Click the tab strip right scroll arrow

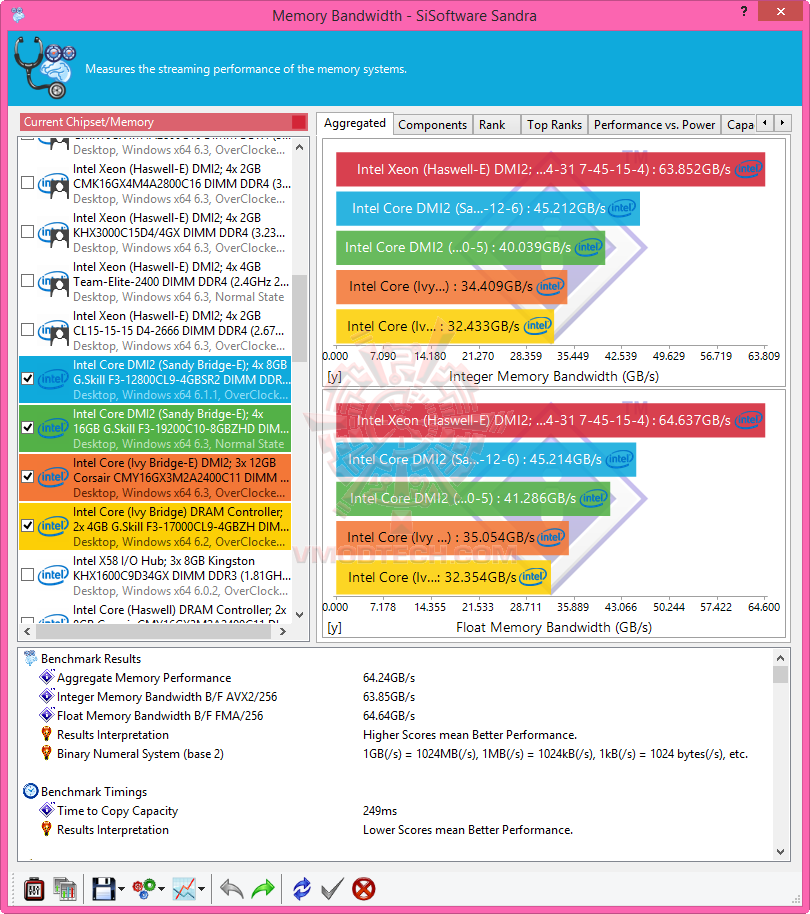pos(782,122)
